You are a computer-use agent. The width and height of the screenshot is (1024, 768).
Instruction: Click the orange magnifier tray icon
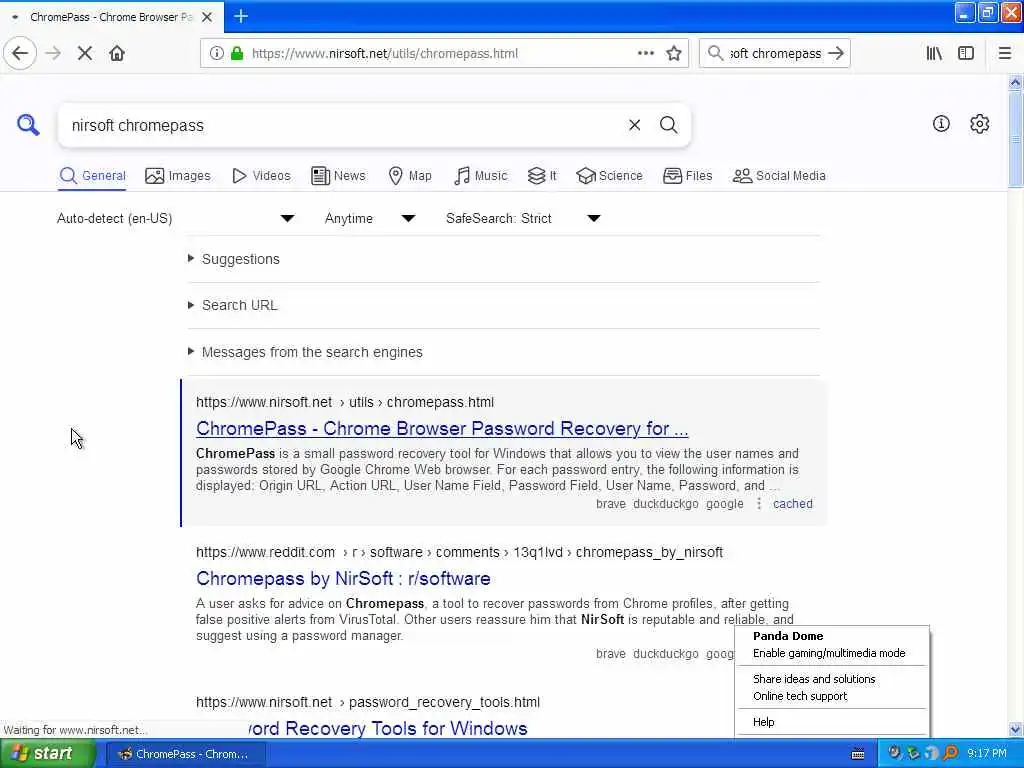point(951,754)
